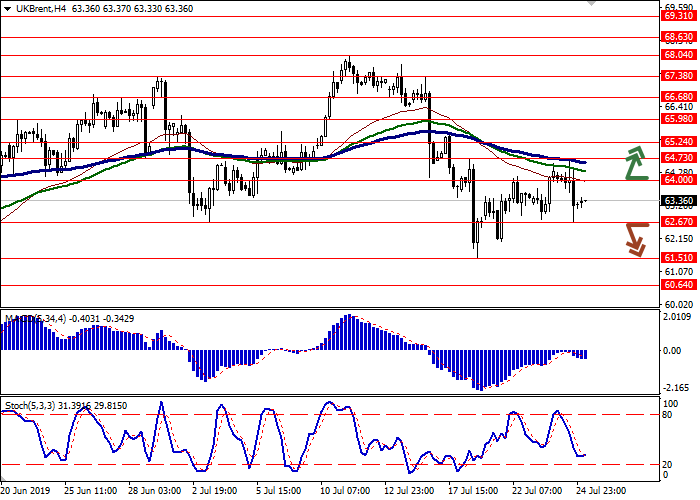Click the 61.510 support level label
This screenshot has height=500, width=700.
tap(678, 257)
